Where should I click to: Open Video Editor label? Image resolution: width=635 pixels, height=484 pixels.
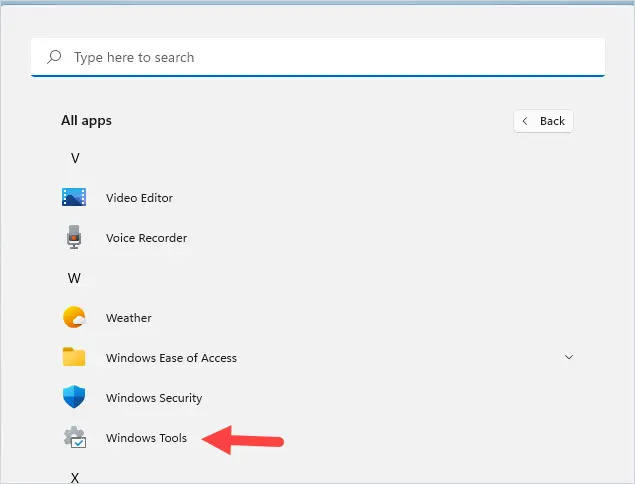[x=139, y=198]
